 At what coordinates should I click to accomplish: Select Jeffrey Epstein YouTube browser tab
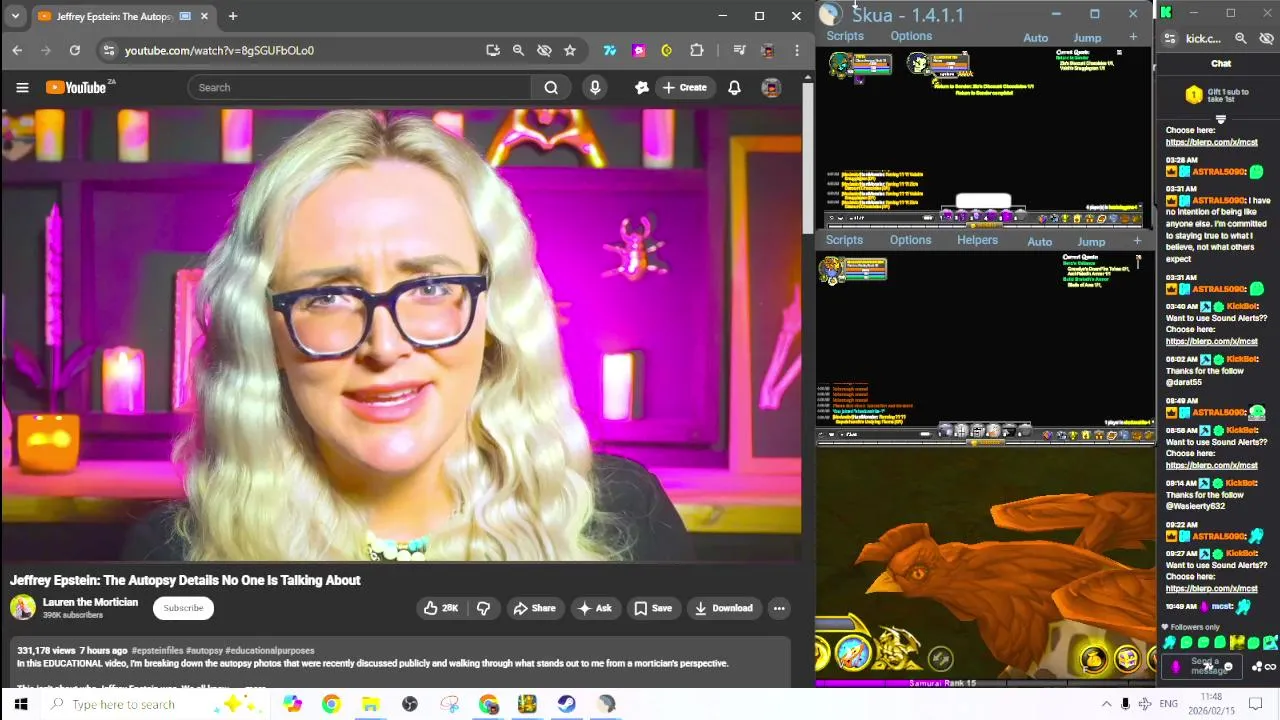120,16
